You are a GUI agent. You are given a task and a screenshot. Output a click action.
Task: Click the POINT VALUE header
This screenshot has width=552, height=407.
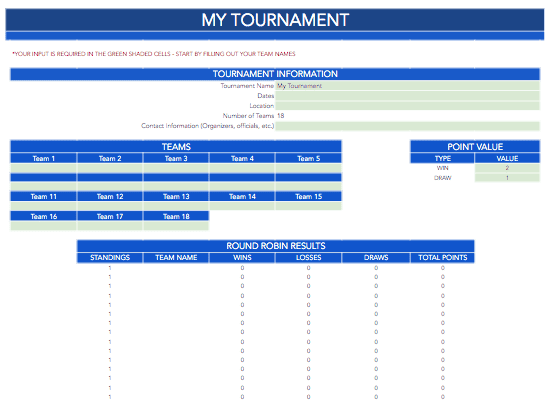click(475, 146)
